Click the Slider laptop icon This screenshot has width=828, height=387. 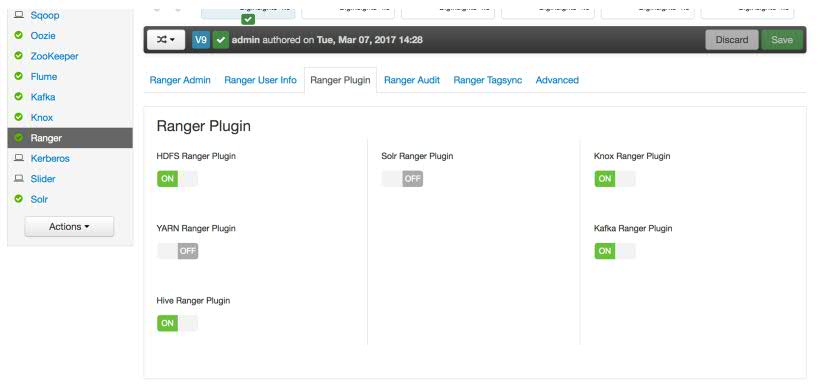click(x=18, y=179)
